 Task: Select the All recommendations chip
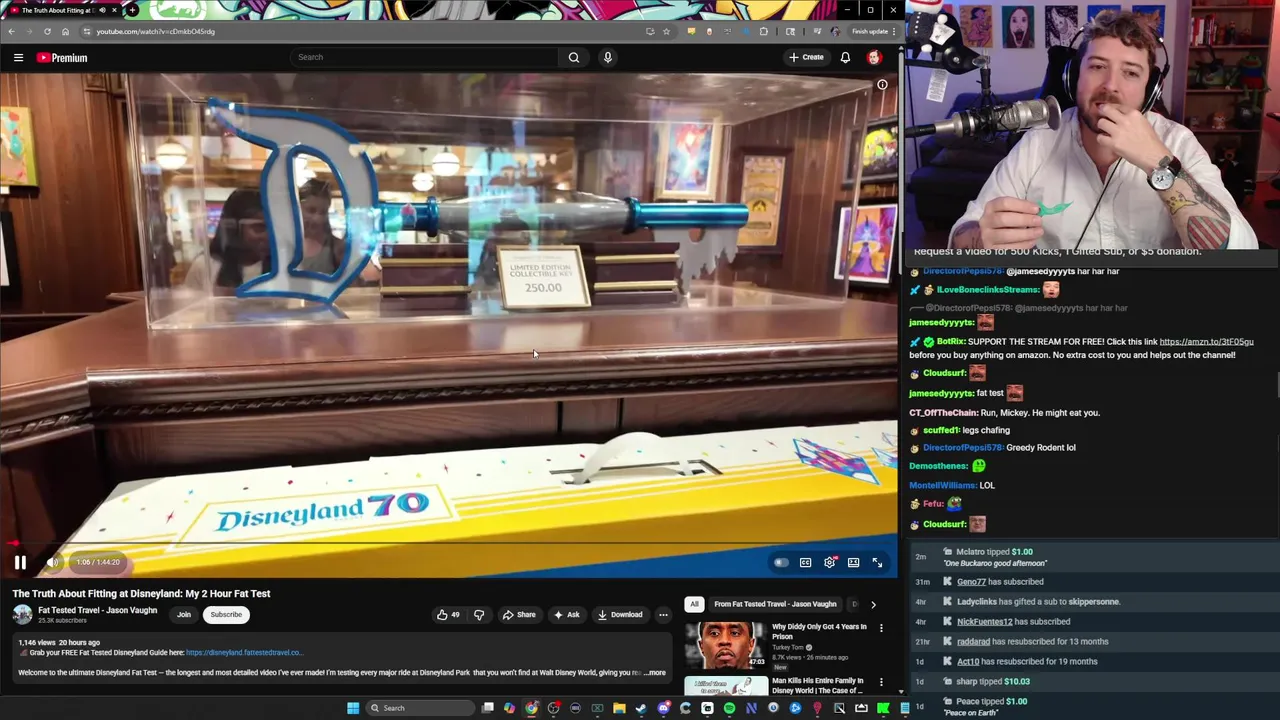pos(694,604)
